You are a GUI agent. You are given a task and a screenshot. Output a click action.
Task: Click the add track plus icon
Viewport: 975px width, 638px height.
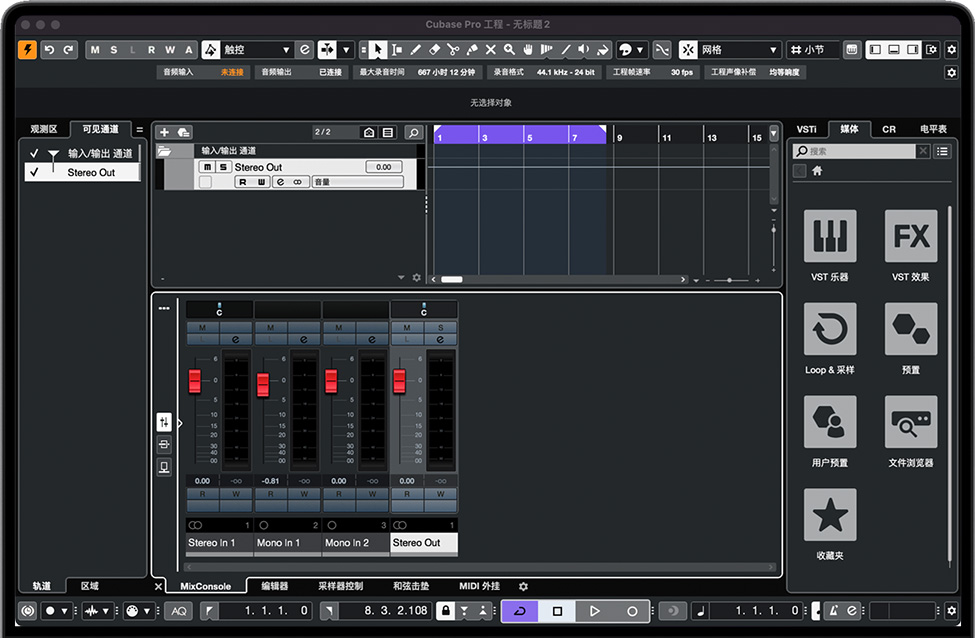(165, 132)
